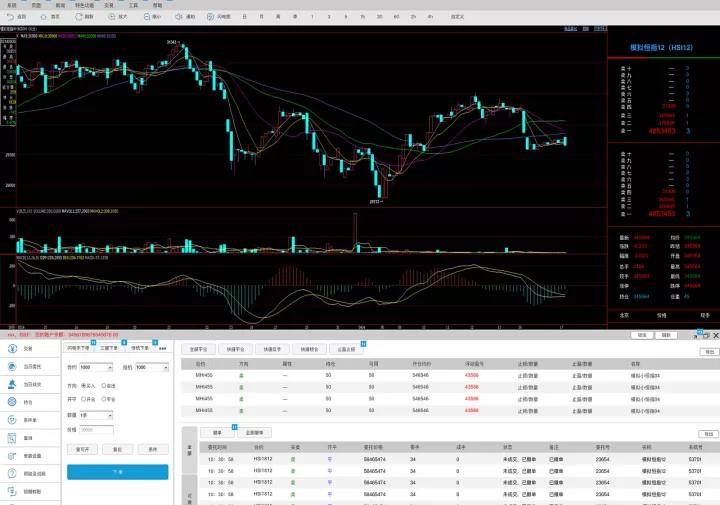Image resolution: width=720 pixels, height=505 pixels.
Task: Click the 快捷锁仓 quick lock button
Action: (309, 349)
